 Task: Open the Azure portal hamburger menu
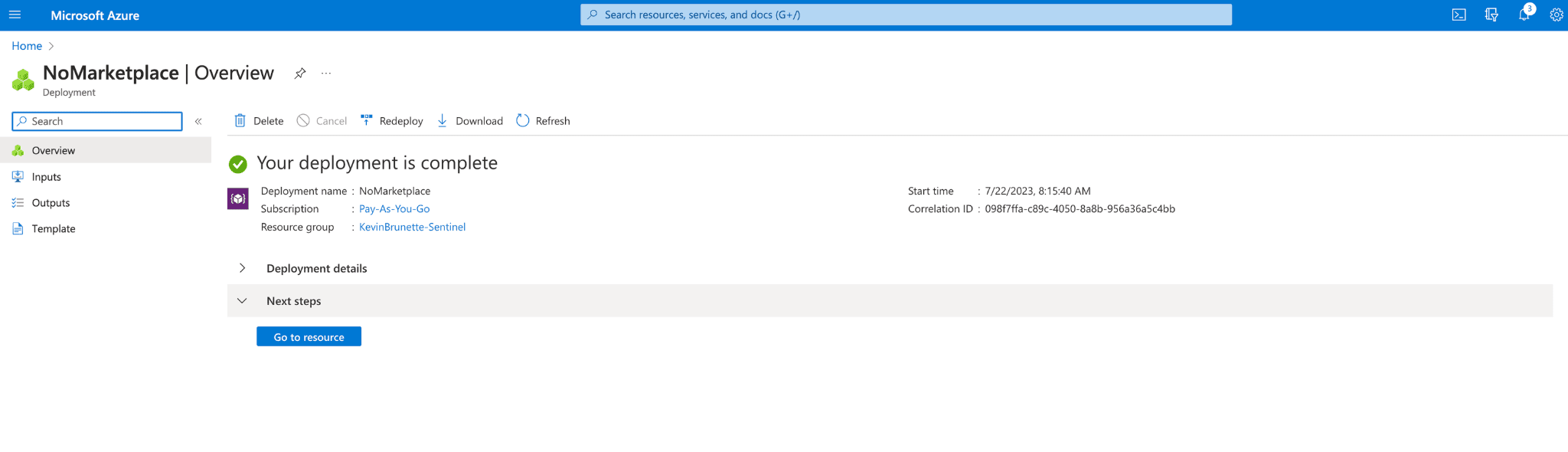tap(15, 15)
